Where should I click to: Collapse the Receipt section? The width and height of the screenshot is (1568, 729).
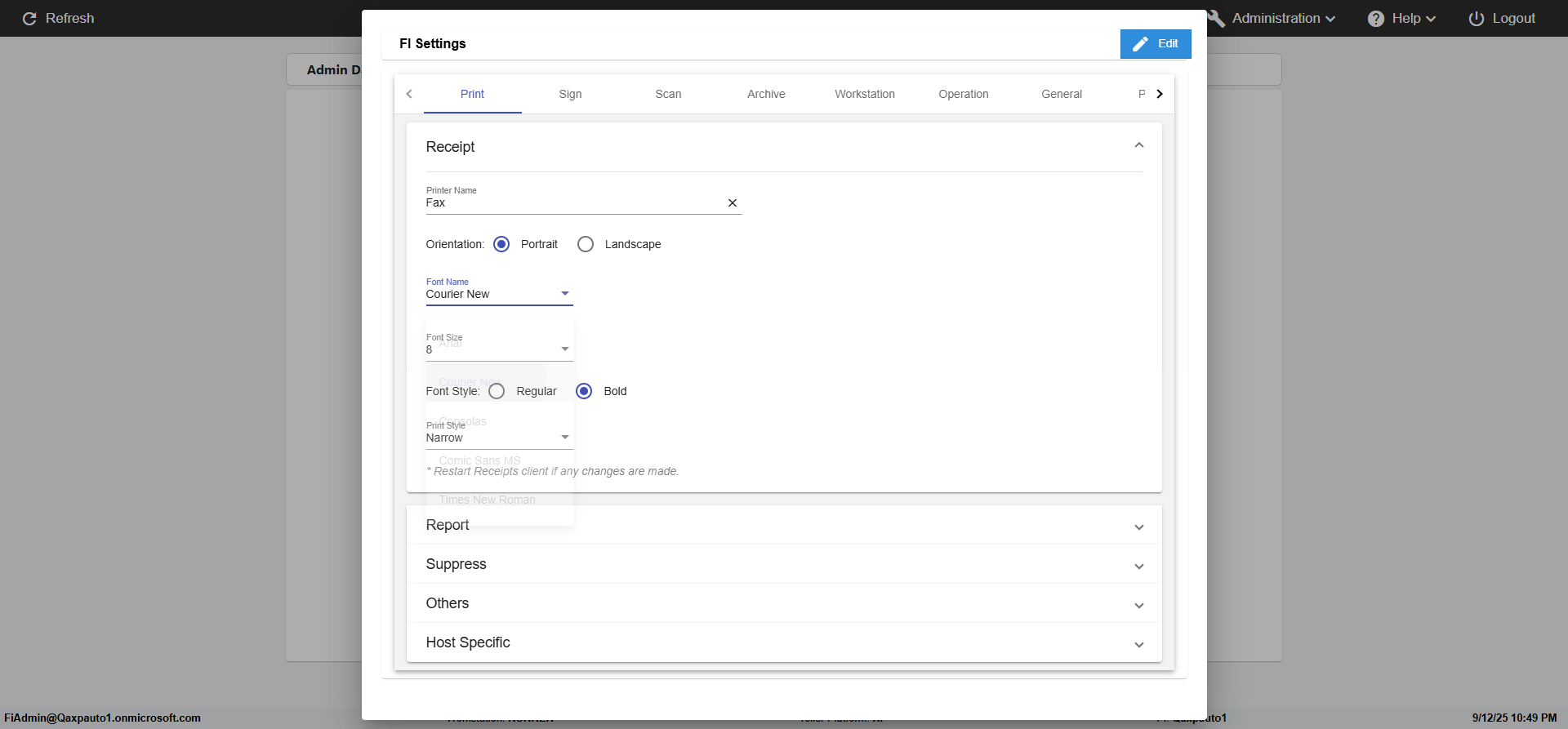(x=1138, y=146)
